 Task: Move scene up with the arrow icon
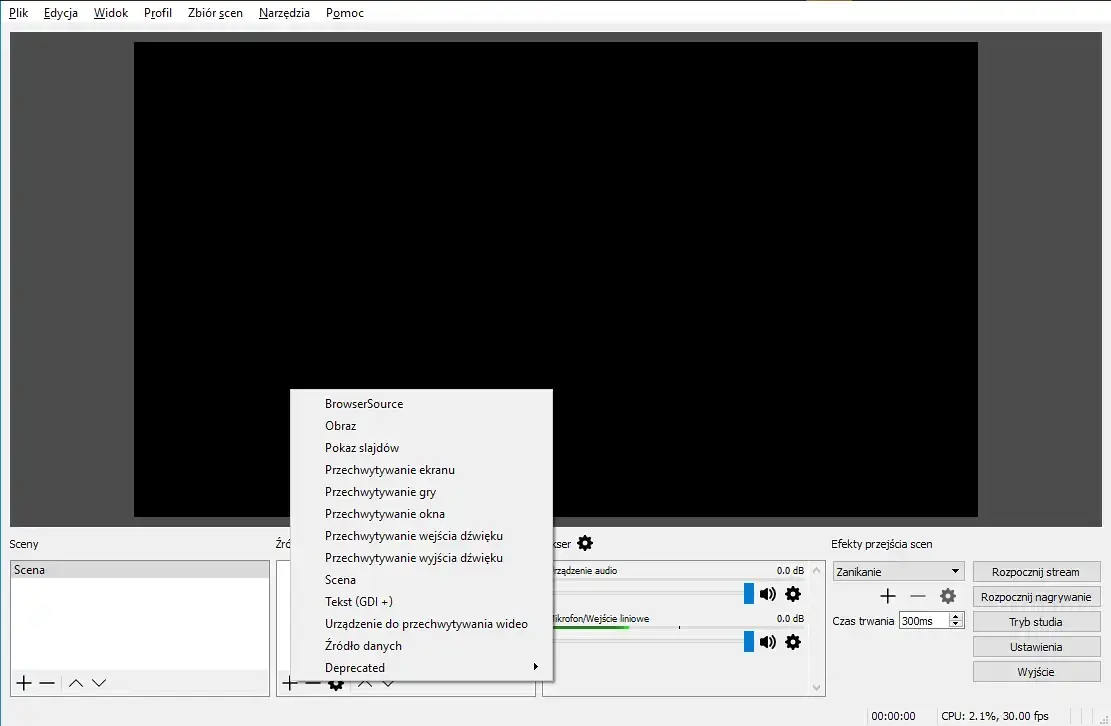(x=75, y=683)
